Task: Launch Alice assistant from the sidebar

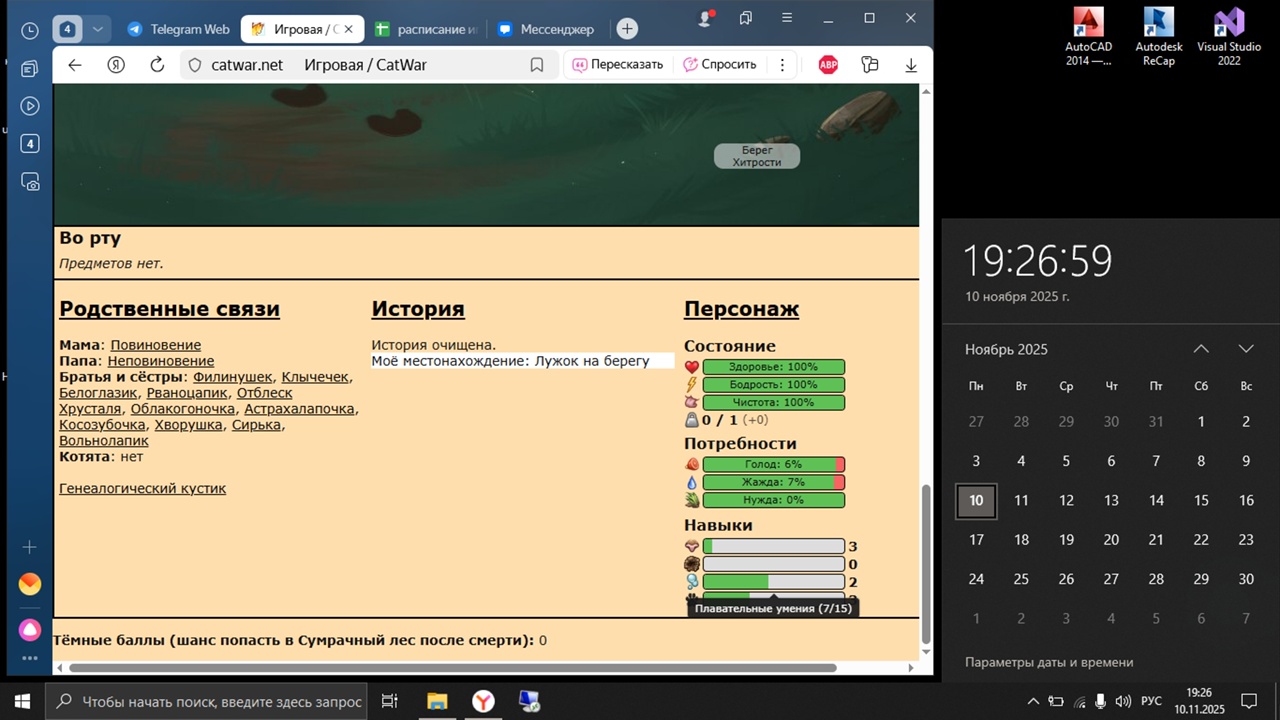Action: click(x=30, y=630)
